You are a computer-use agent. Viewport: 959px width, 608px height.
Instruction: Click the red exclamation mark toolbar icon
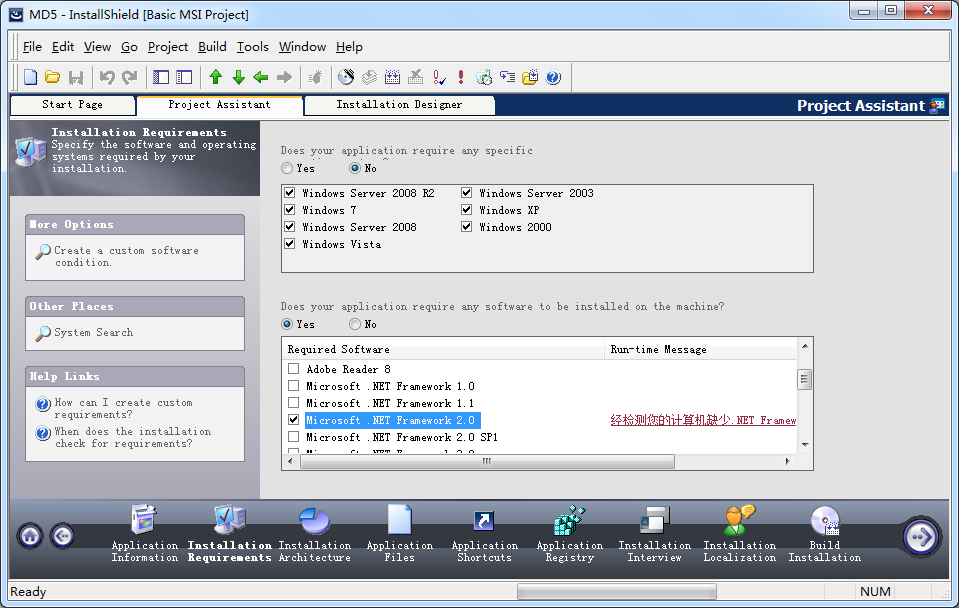[461, 77]
